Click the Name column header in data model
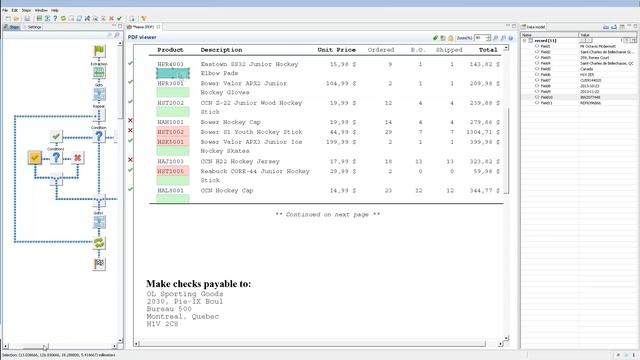Viewport: 640px width, 360px height. pyautogui.click(x=549, y=35)
